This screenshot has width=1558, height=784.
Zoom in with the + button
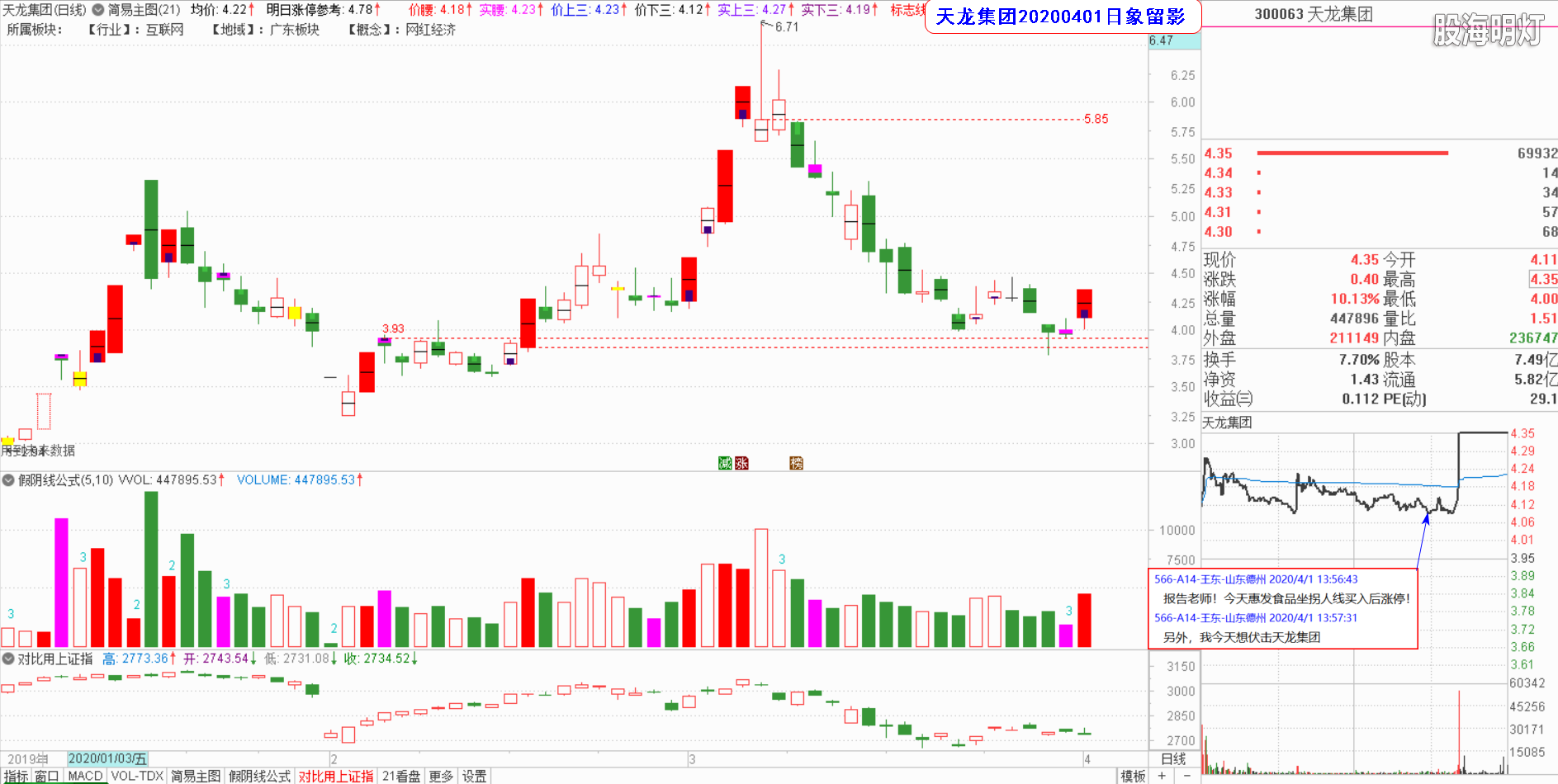coord(1162,776)
